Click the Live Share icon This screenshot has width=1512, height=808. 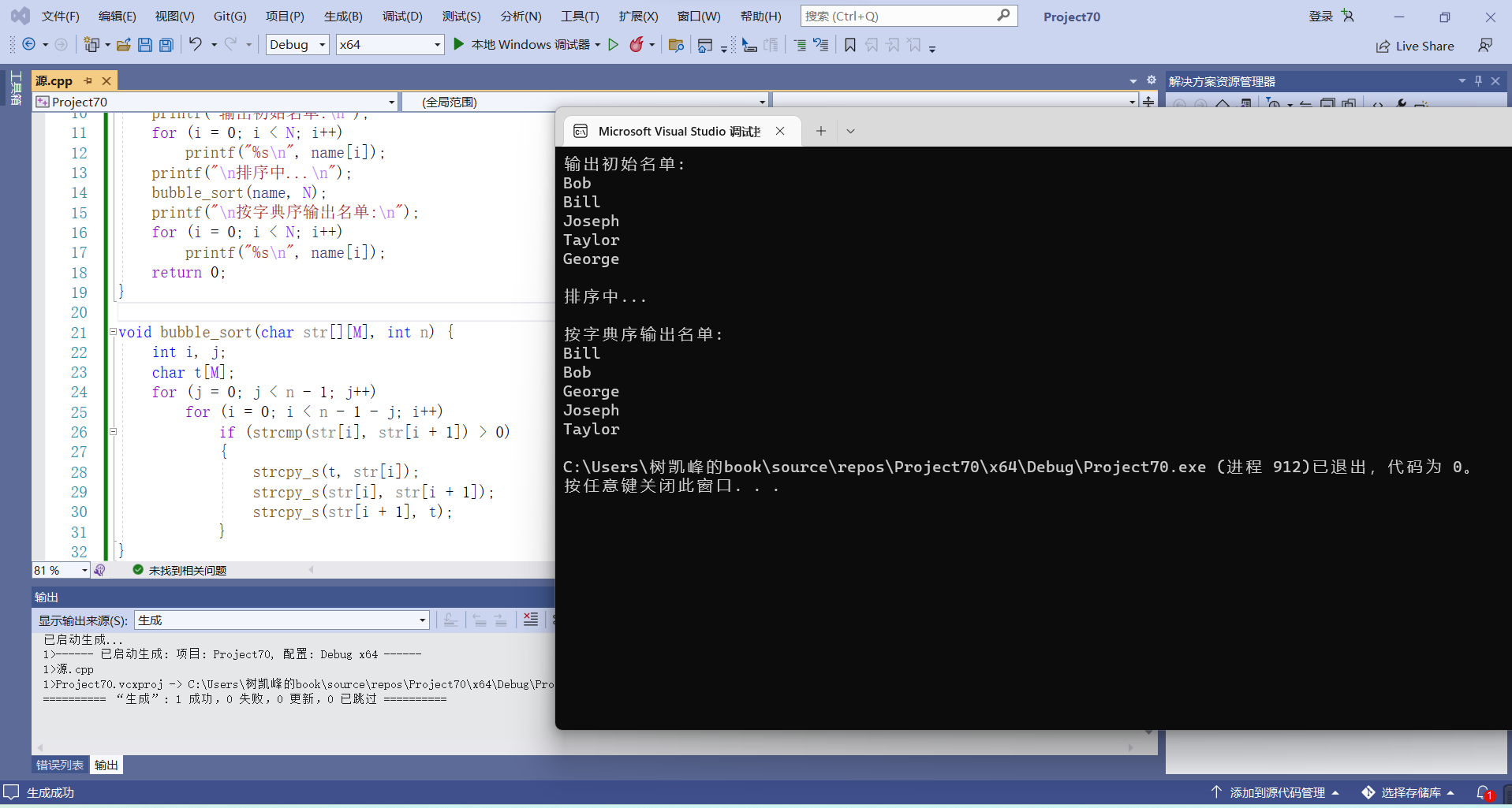1383,47
